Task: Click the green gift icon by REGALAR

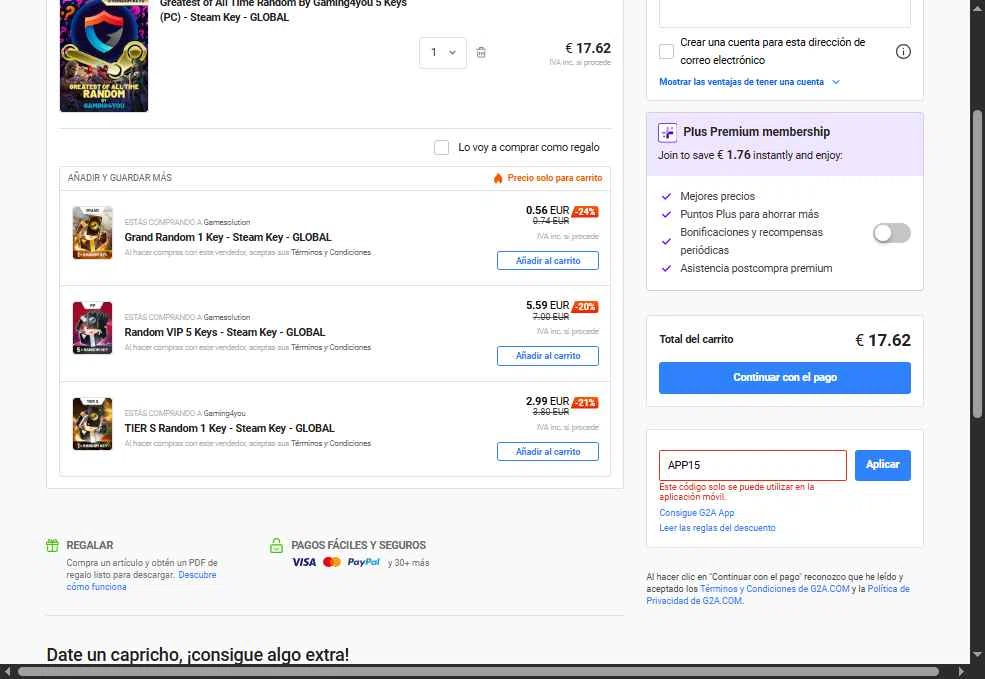Action: coord(53,545)
